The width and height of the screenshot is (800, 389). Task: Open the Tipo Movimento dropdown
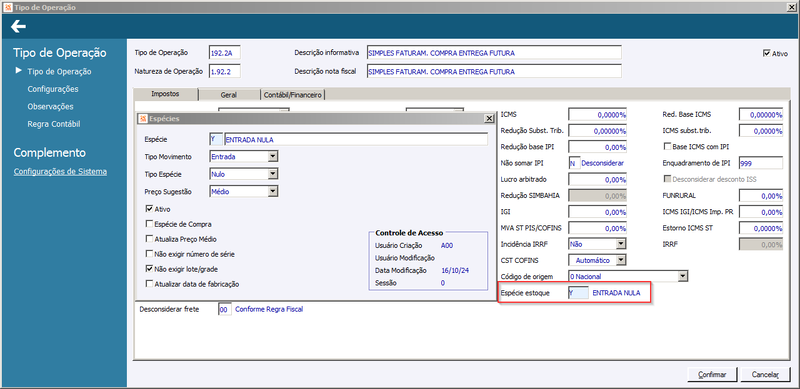click(273, 157)
